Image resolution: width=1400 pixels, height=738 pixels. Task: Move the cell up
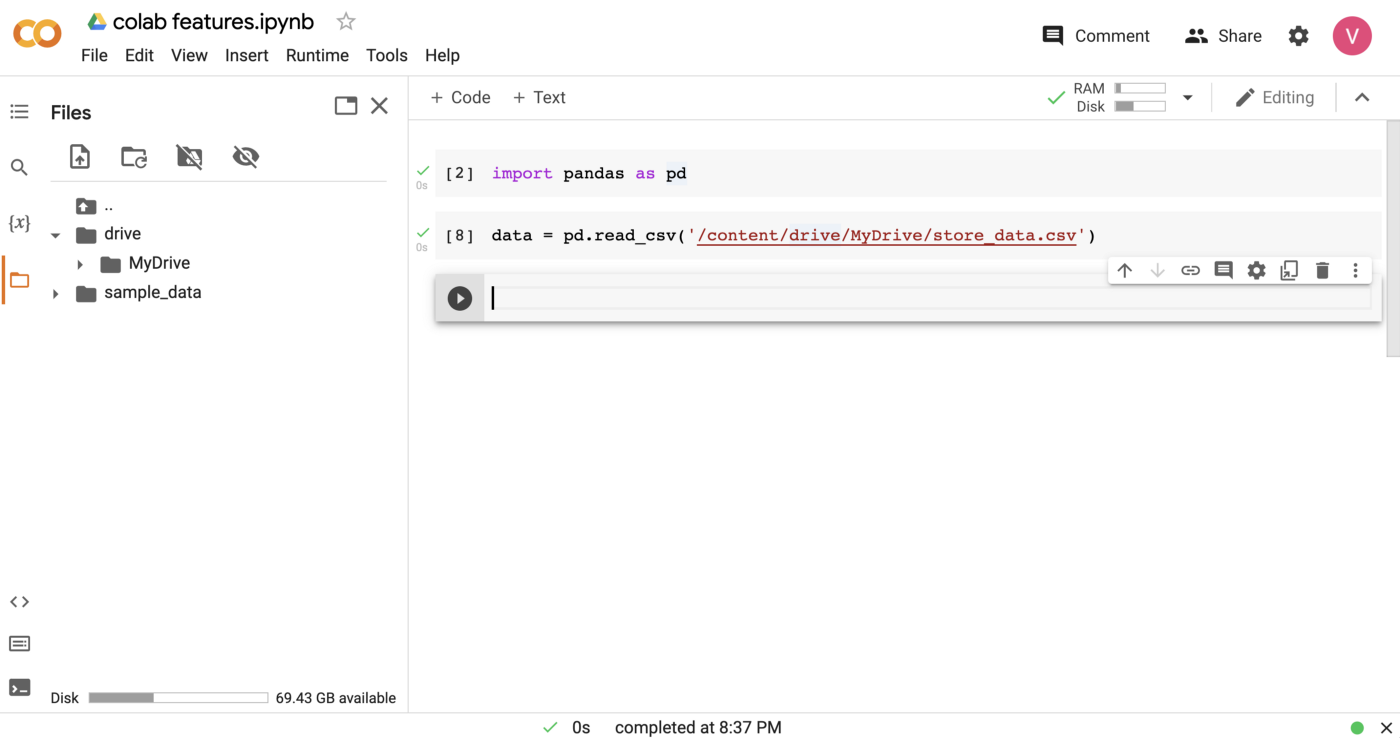tap(1125, 270)
